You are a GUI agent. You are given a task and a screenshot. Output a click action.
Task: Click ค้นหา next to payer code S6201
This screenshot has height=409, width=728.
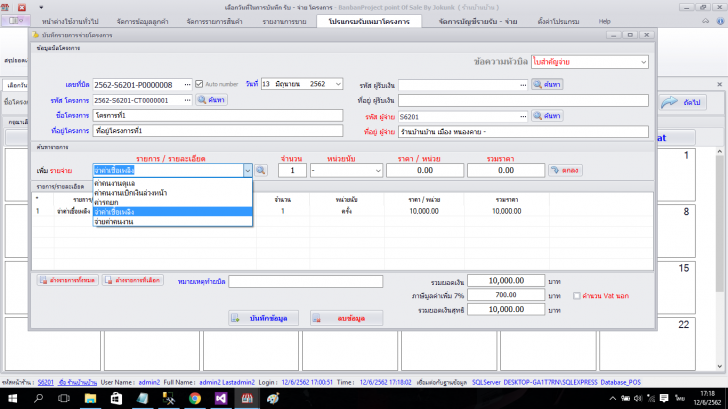click(547, 116)
